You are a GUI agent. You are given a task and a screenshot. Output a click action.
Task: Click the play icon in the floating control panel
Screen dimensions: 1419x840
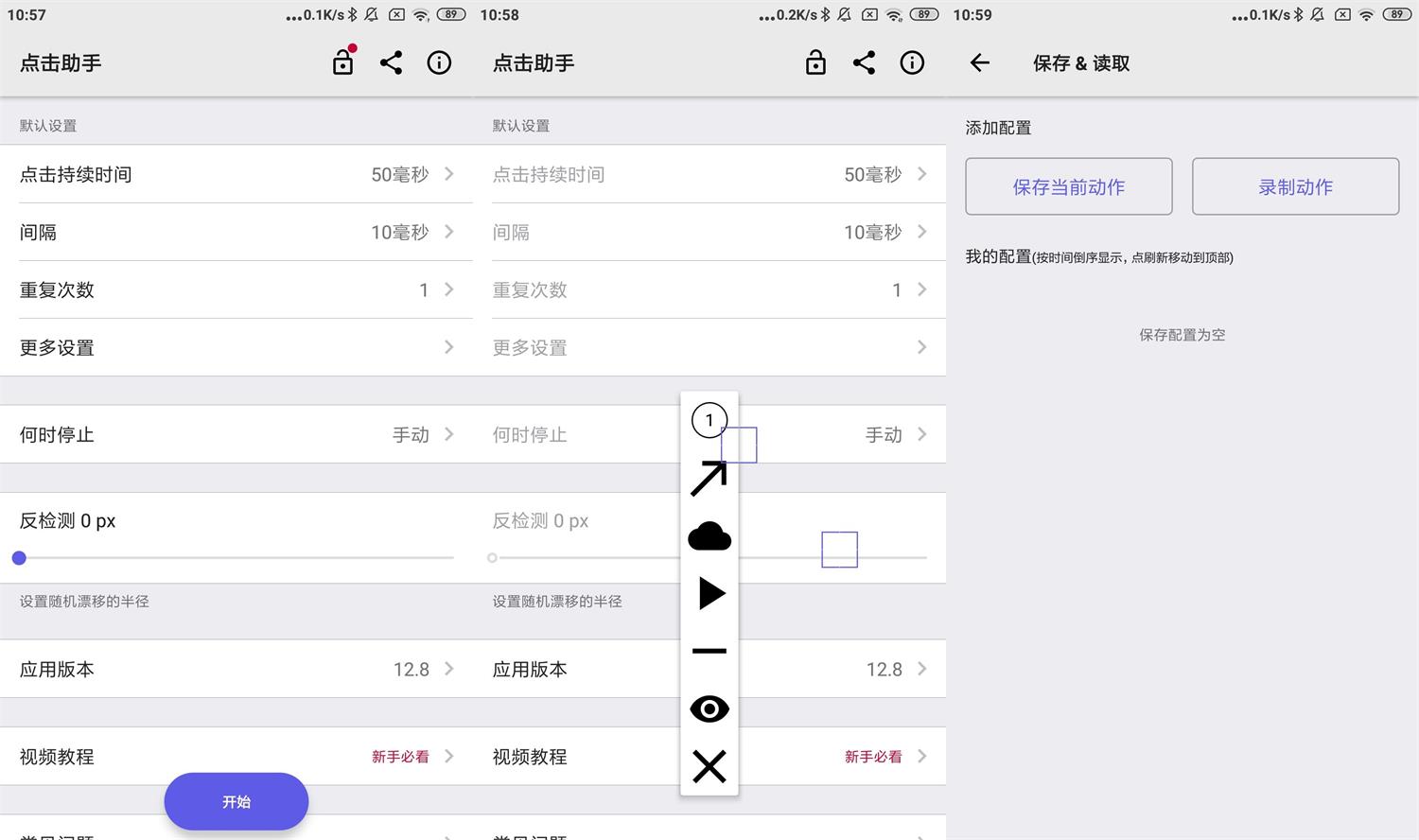[x=709, y=594]
